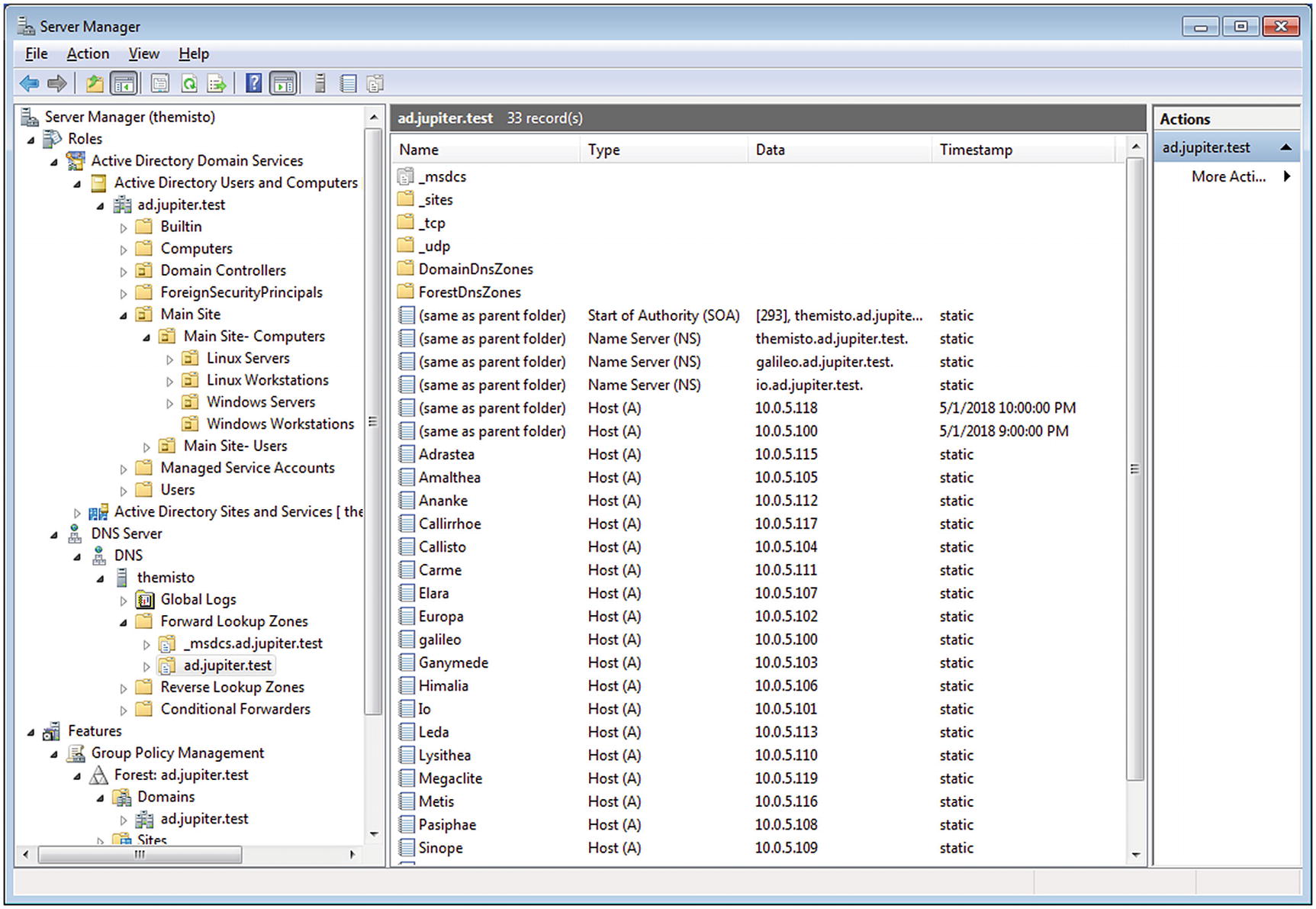Select Group Policy Management node
Screen dimensions: 1316x909
177,753
